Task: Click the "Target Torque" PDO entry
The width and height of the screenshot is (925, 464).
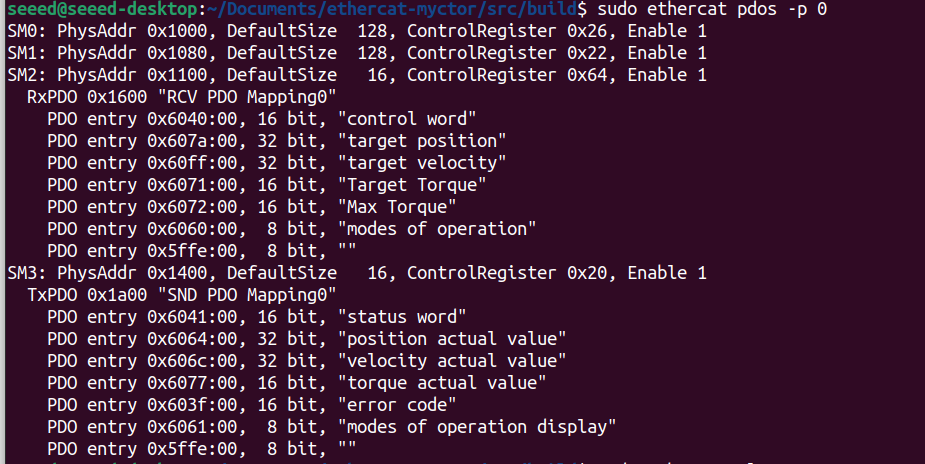Action: click(x=266, y=185)
